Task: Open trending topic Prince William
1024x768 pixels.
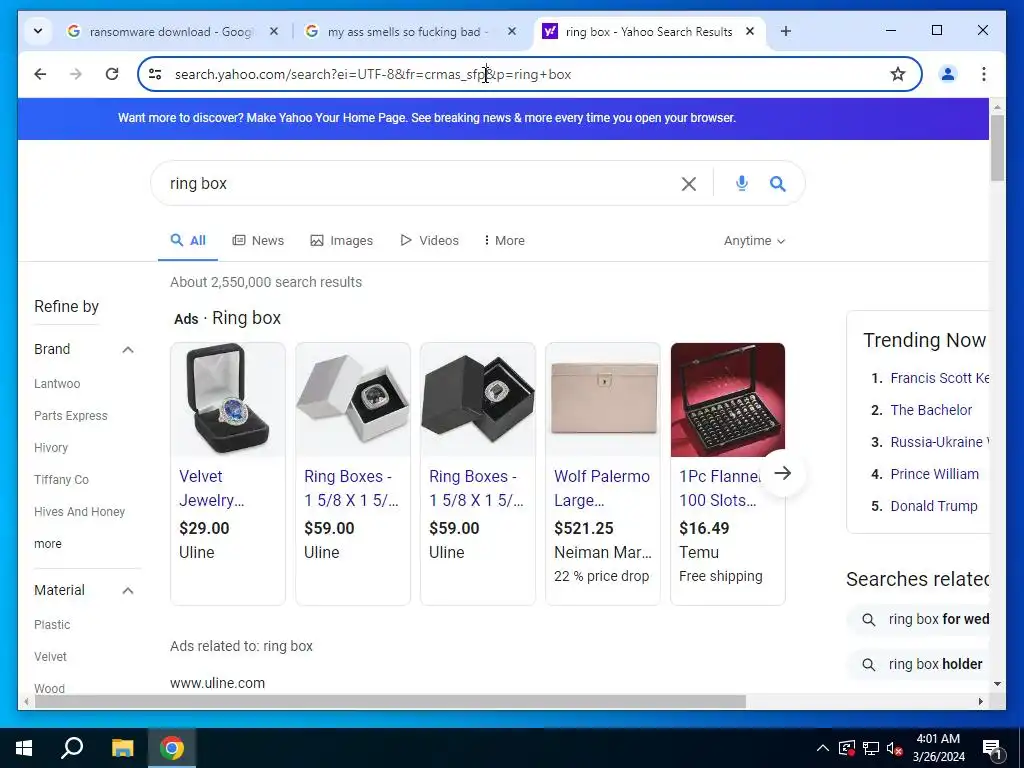Action: pyautogui.click(x=934, y=474)
